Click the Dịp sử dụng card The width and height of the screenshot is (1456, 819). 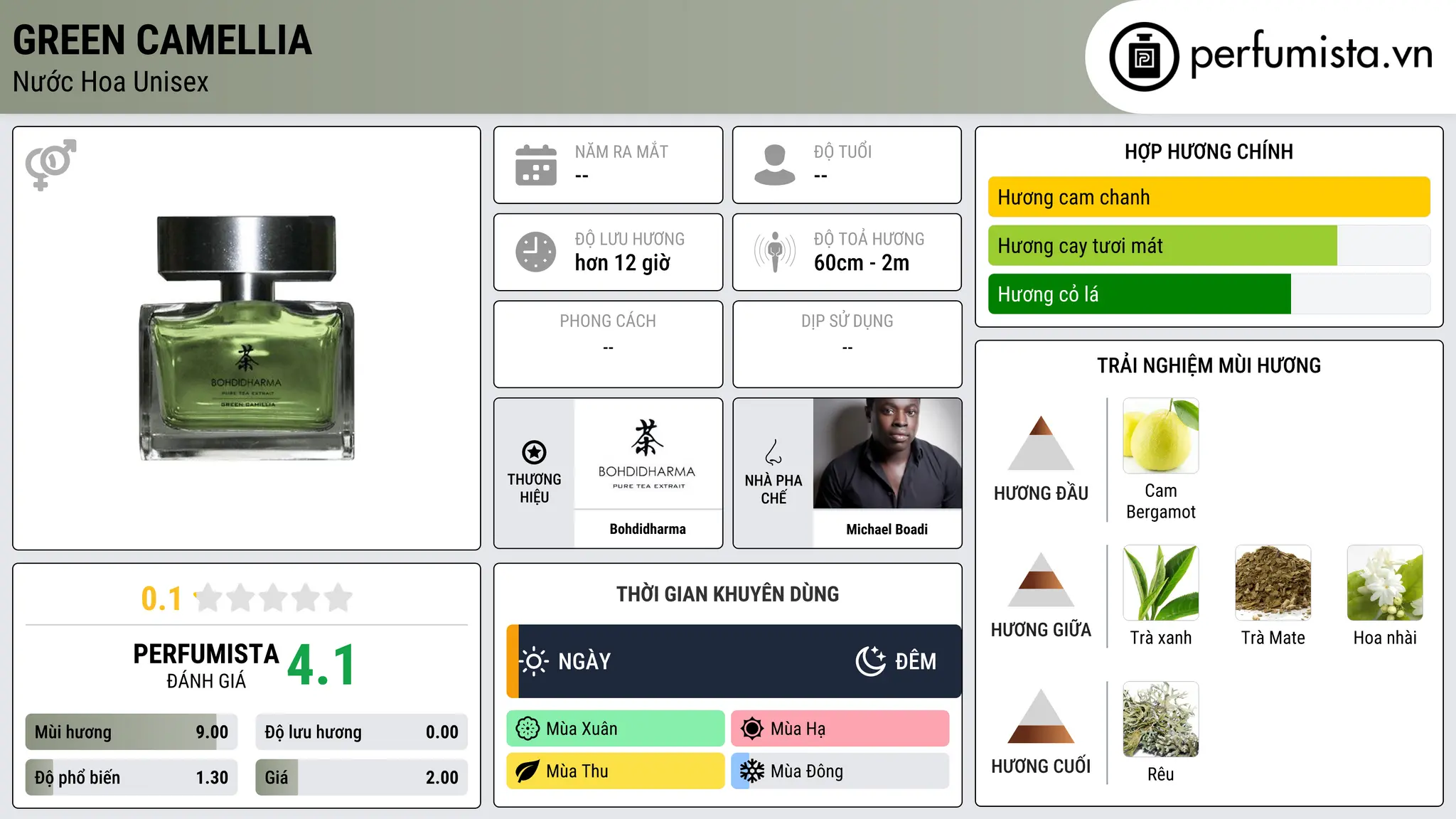(847, 344)
